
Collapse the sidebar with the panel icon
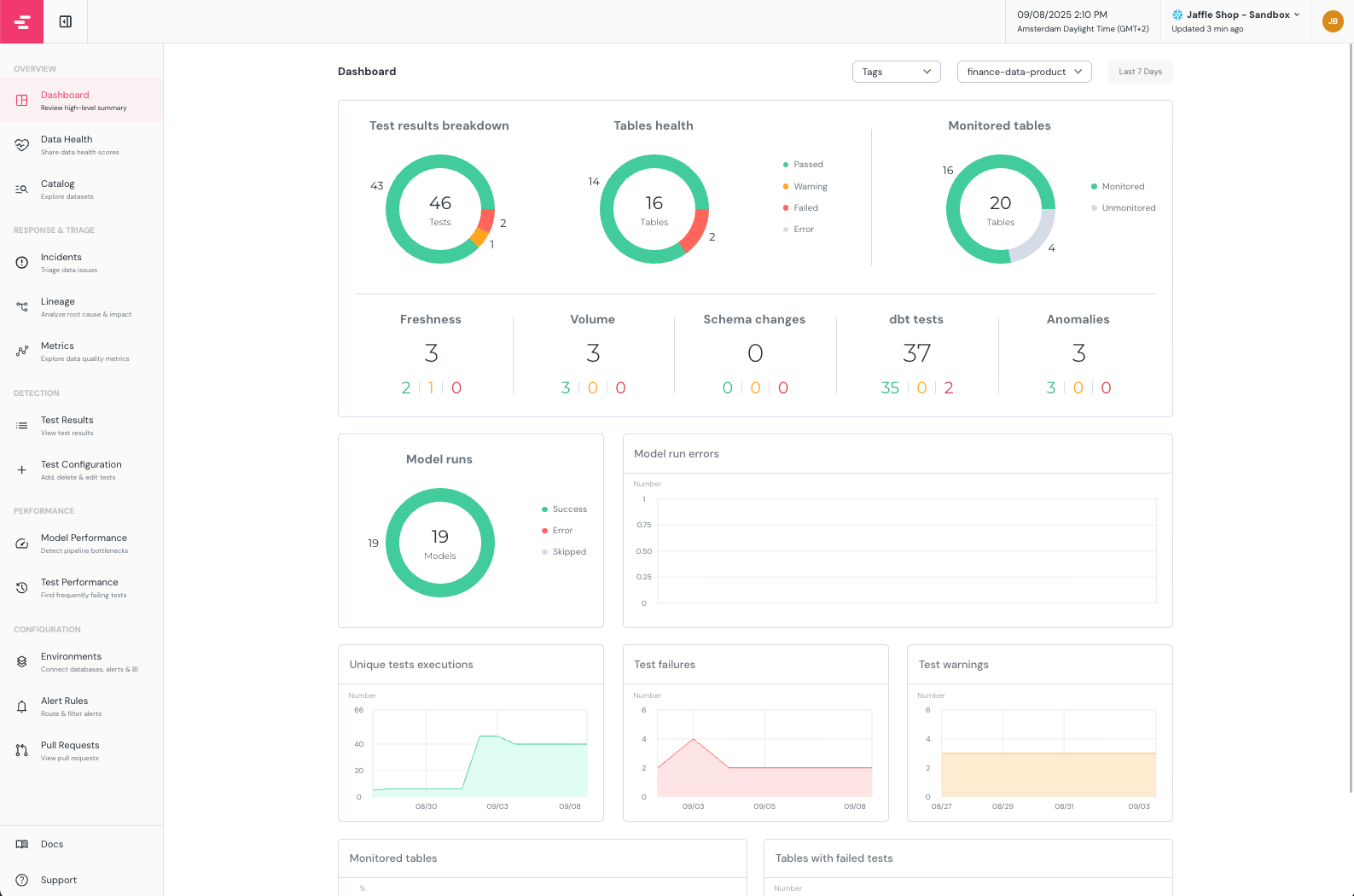(x=66, y=21)
